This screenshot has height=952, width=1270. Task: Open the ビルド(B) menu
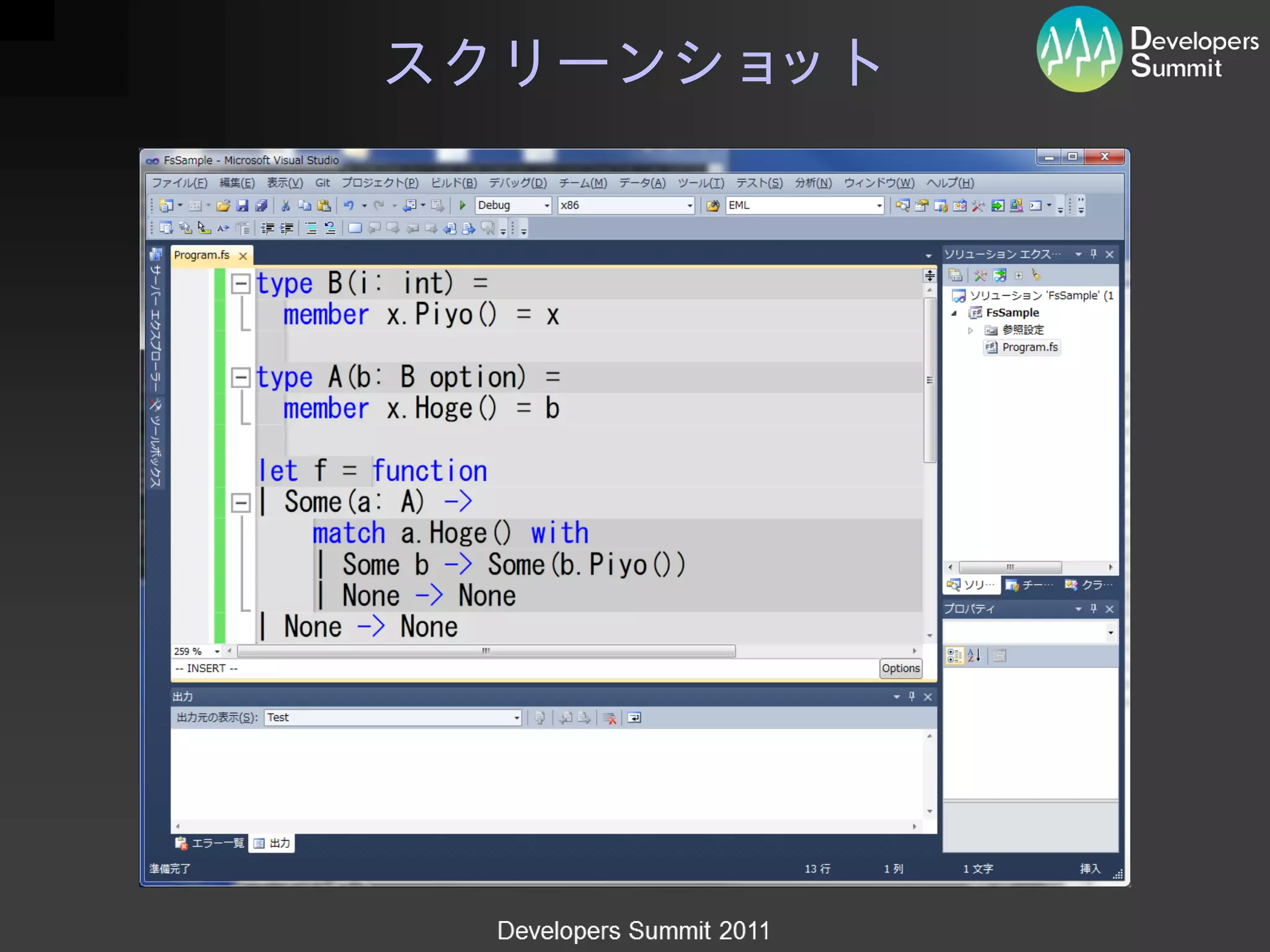pyautogui.click(x=453, y=183)
